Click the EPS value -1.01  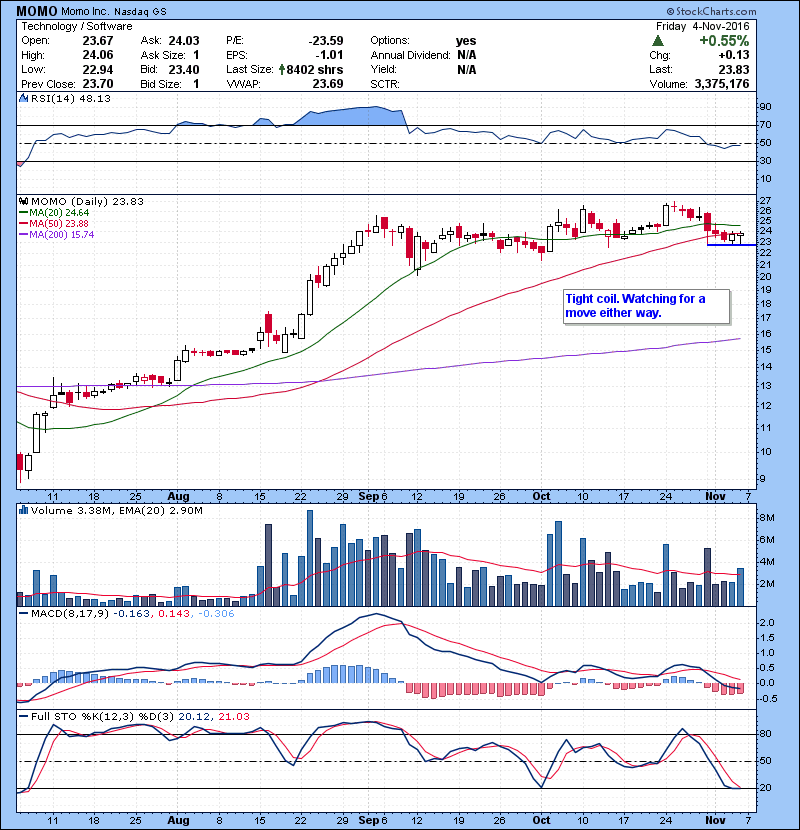pos(329,55)
